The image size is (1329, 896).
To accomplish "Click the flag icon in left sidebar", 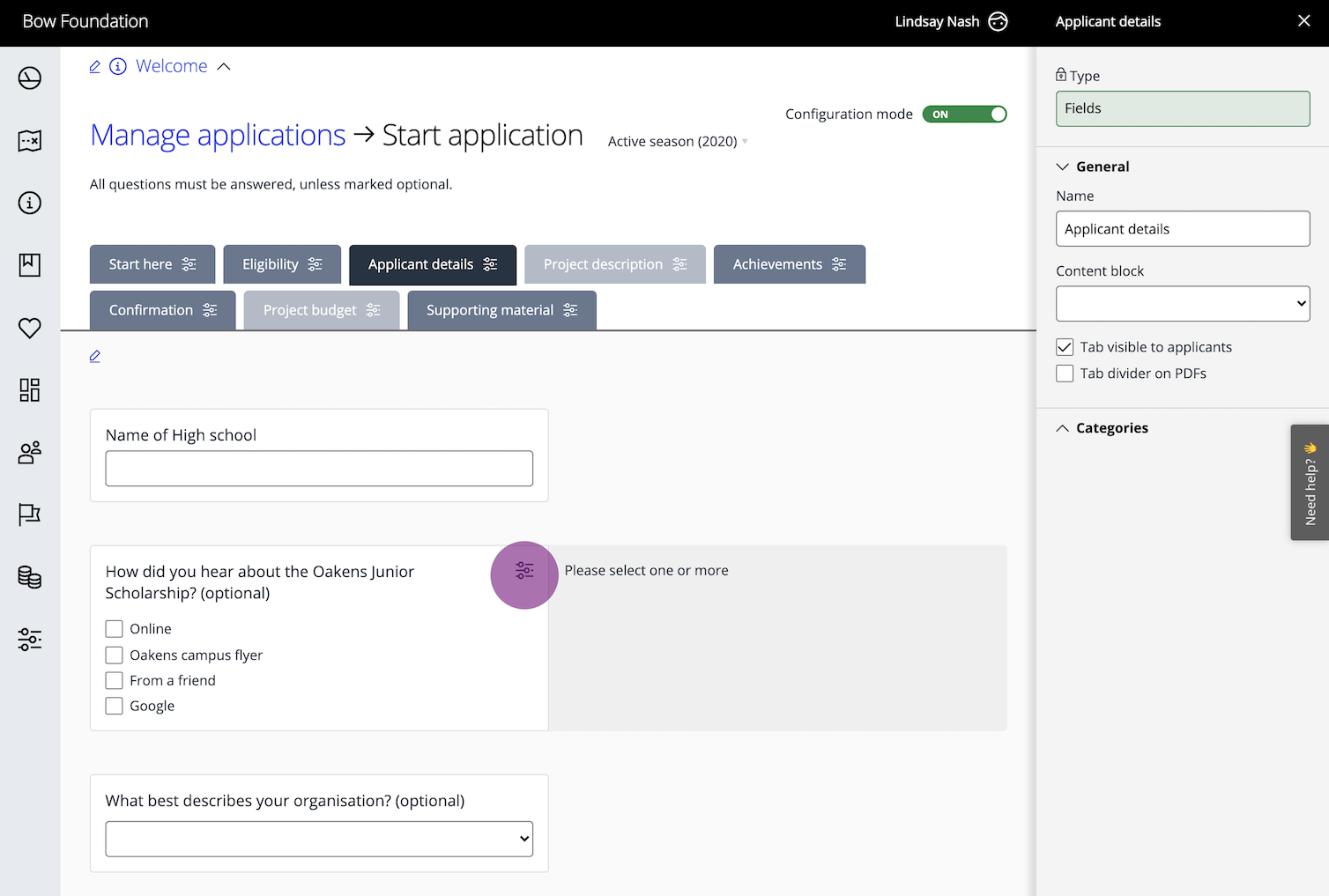I will click(x=30, y=515).
